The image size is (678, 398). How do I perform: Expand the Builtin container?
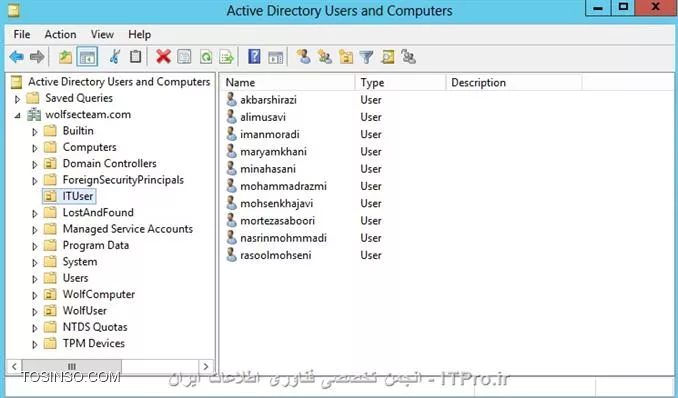coord(35,132)
